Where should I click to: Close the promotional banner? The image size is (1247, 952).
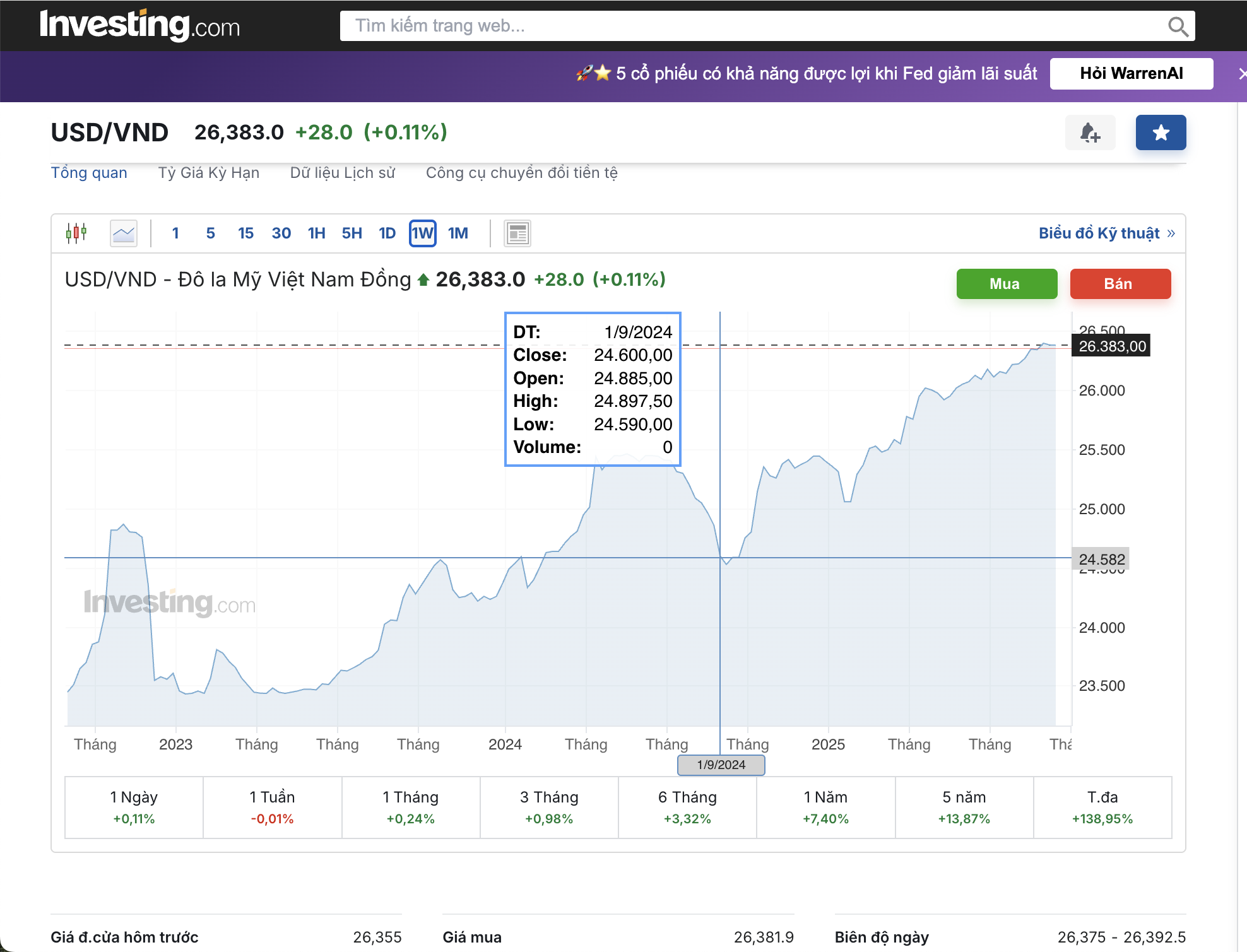click(x=1241, y=74)
